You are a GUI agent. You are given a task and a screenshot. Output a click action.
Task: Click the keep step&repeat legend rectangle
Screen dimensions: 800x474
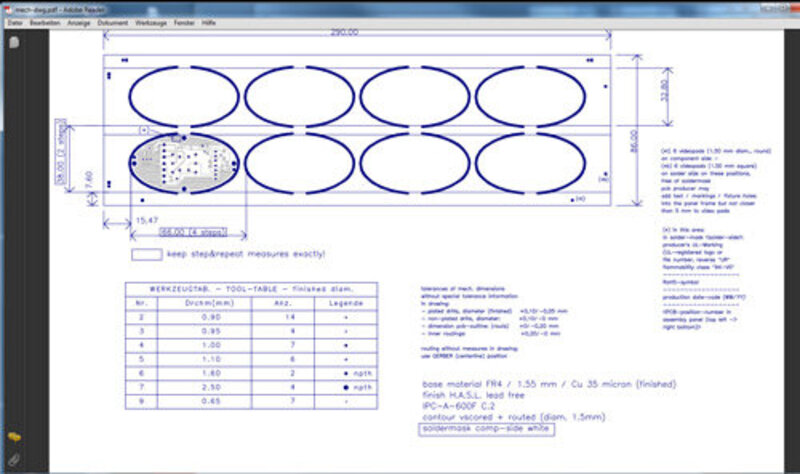click(147, 254)
